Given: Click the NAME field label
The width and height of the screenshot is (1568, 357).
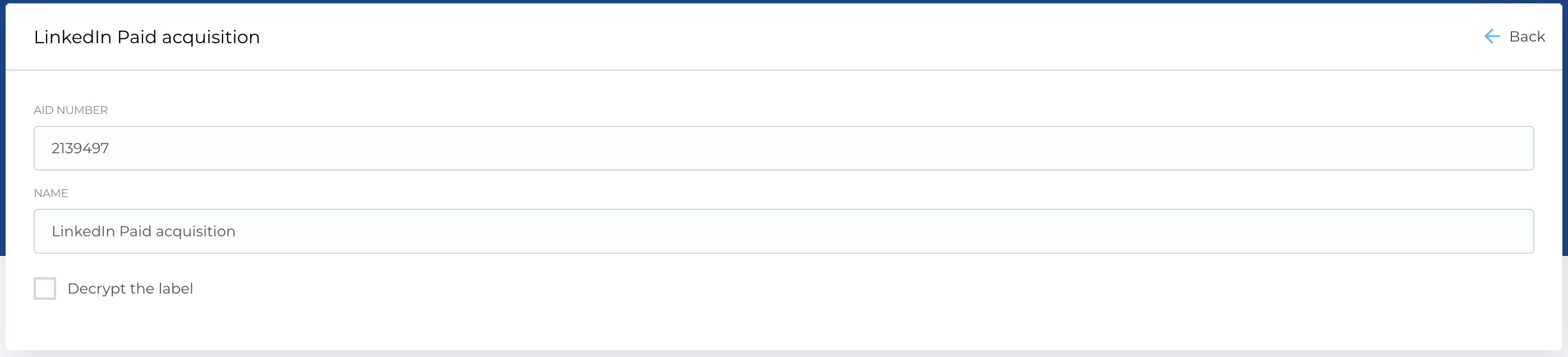Looking at the screenshot, I should coord(50,193).
